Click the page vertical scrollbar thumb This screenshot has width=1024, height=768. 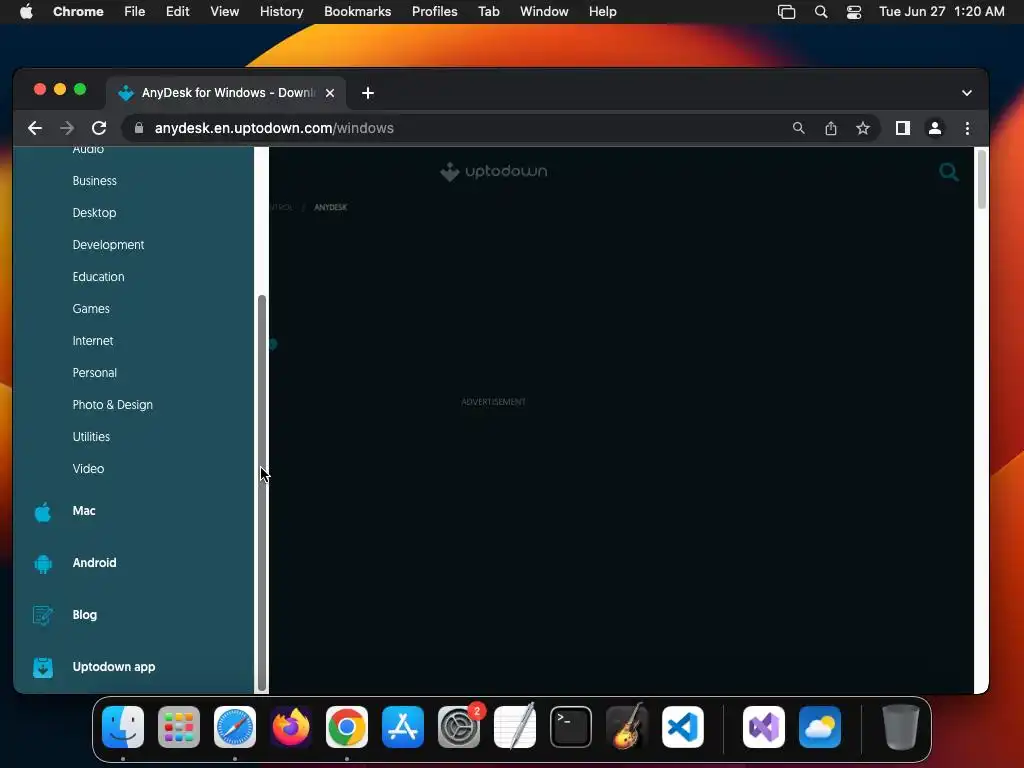point(981,178)
